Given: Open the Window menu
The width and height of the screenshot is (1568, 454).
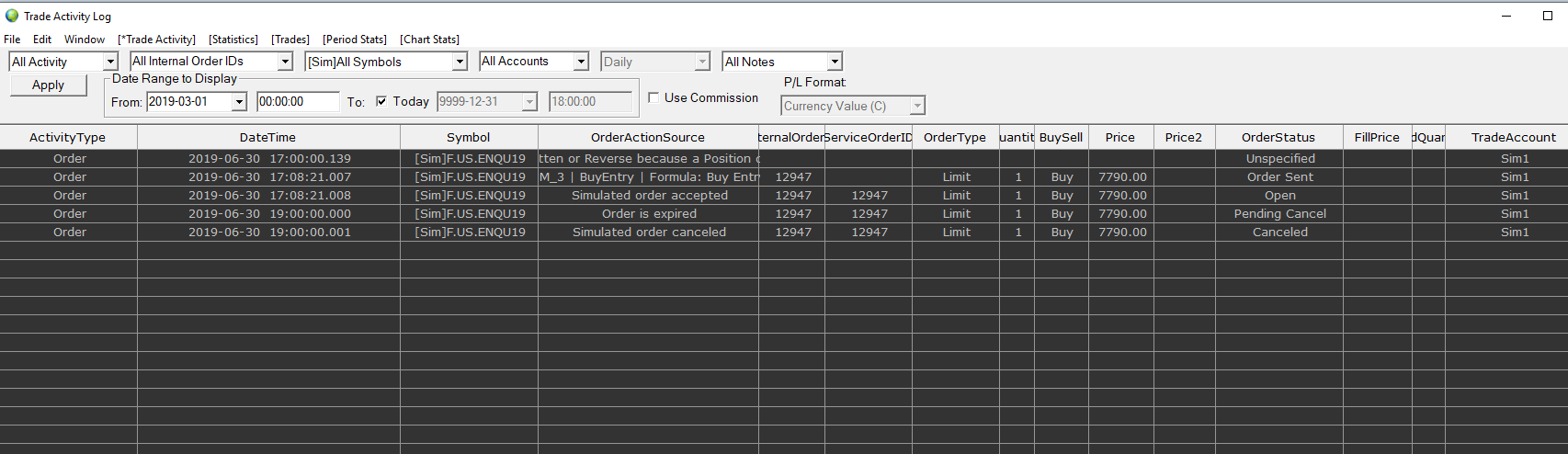Looking at the screenshot, I should click(x=85, y=40).
